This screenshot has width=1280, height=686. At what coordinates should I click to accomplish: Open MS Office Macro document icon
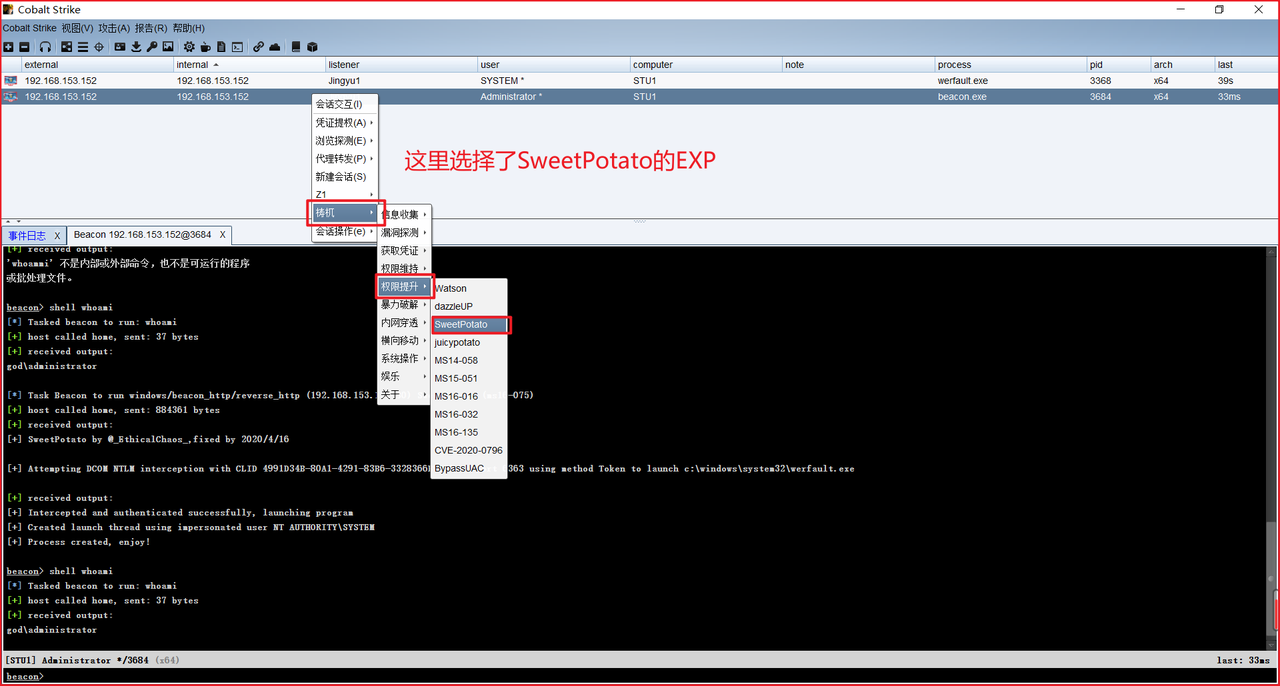221,47
